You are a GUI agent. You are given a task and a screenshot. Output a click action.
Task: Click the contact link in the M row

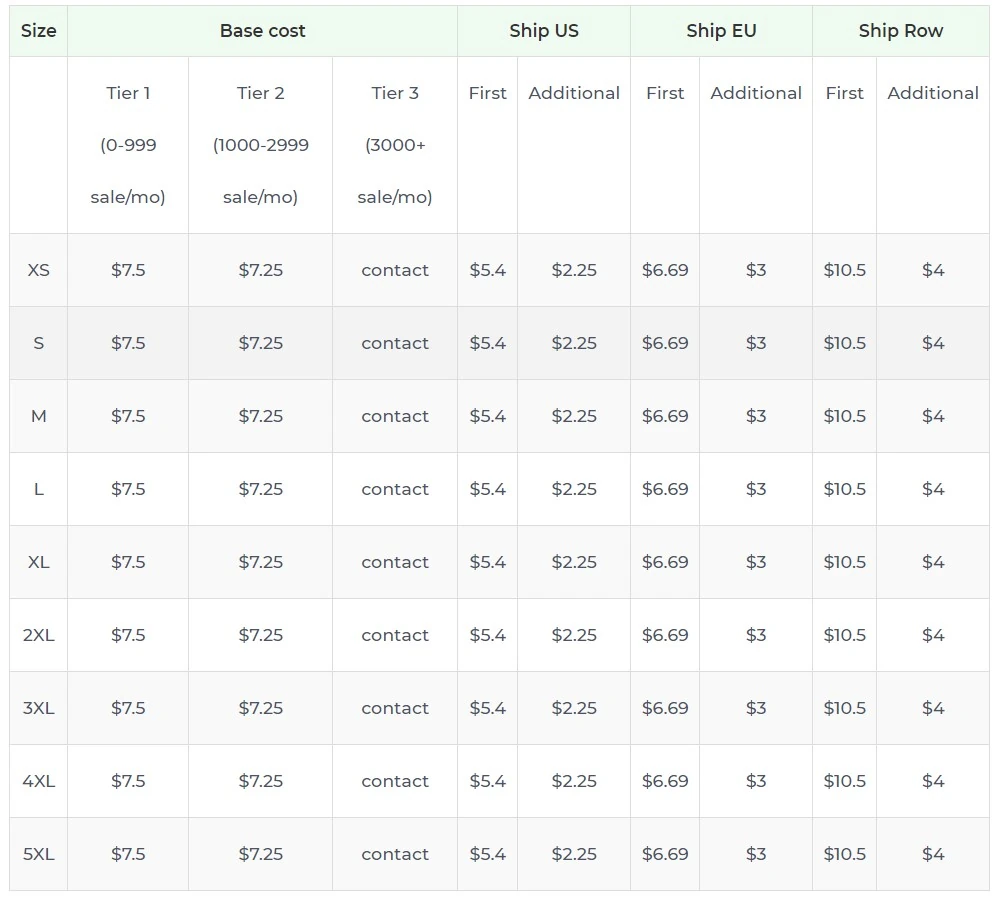pyautogui.click(x=394, y=416)
